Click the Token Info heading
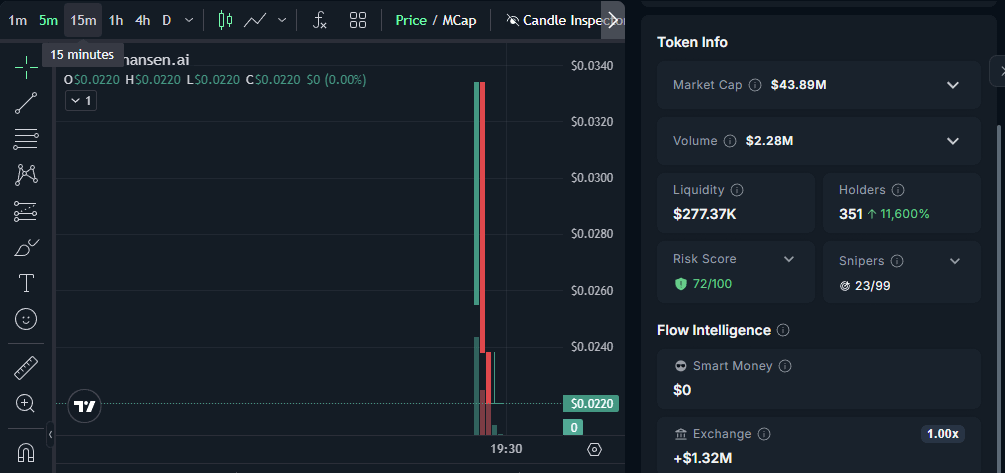This screenshot has width=1005, height=473. point(692,42)
